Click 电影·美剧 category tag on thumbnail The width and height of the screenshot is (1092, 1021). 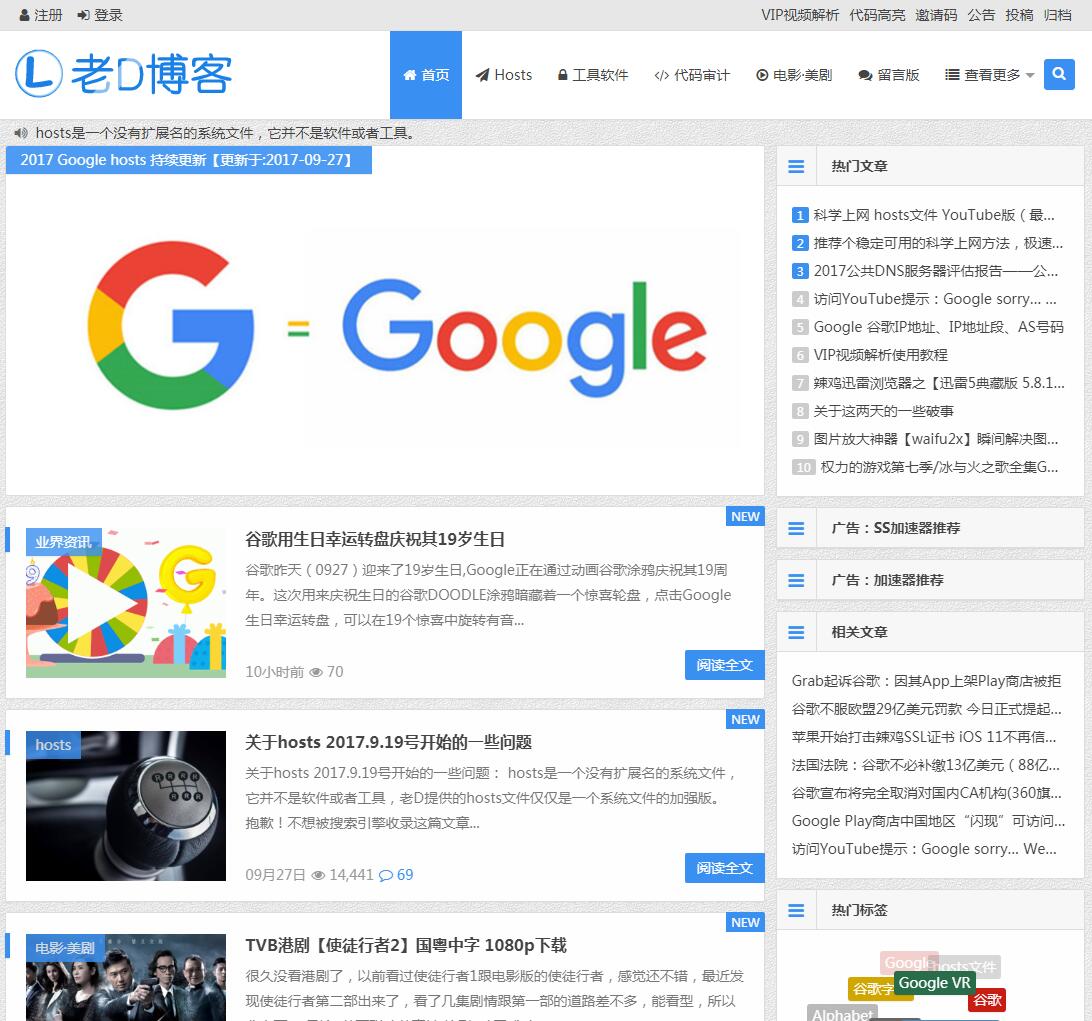(65, 948)
